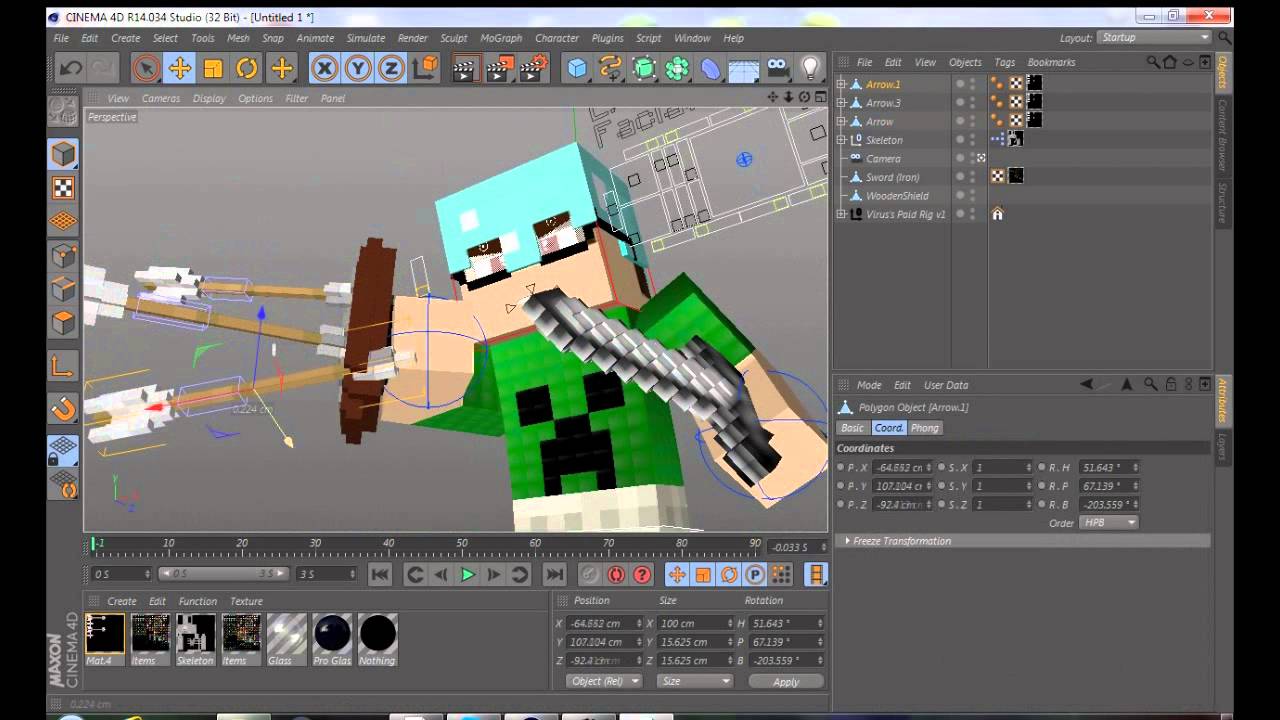Open the Character menu
This screenshot has height=720, width=1280.
[557, 38]
